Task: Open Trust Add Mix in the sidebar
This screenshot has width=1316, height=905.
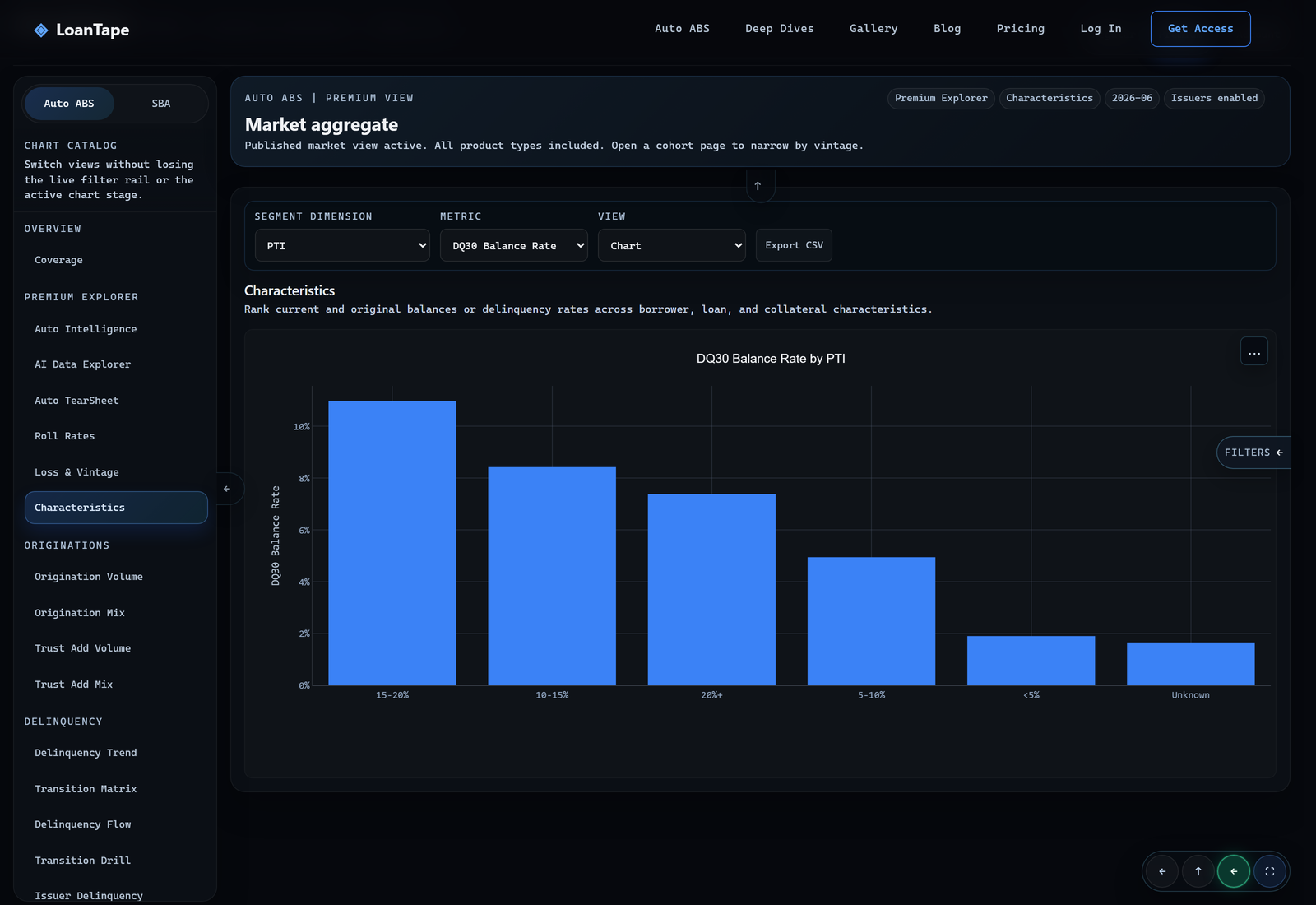Action: [116, 685]
